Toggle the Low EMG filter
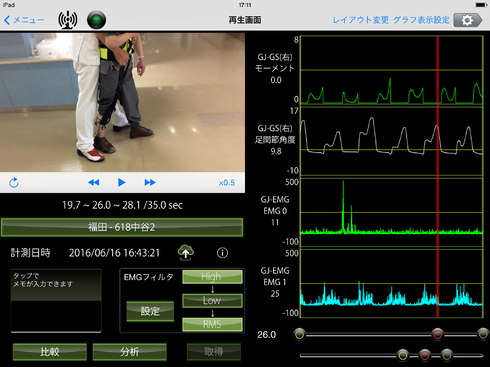The image size is (490, 367). pos(212,300)
